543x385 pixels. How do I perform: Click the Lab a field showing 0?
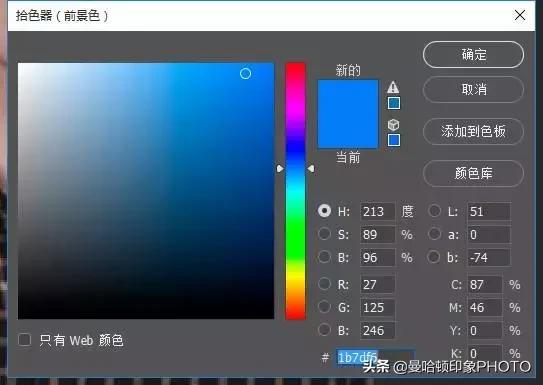489,234
